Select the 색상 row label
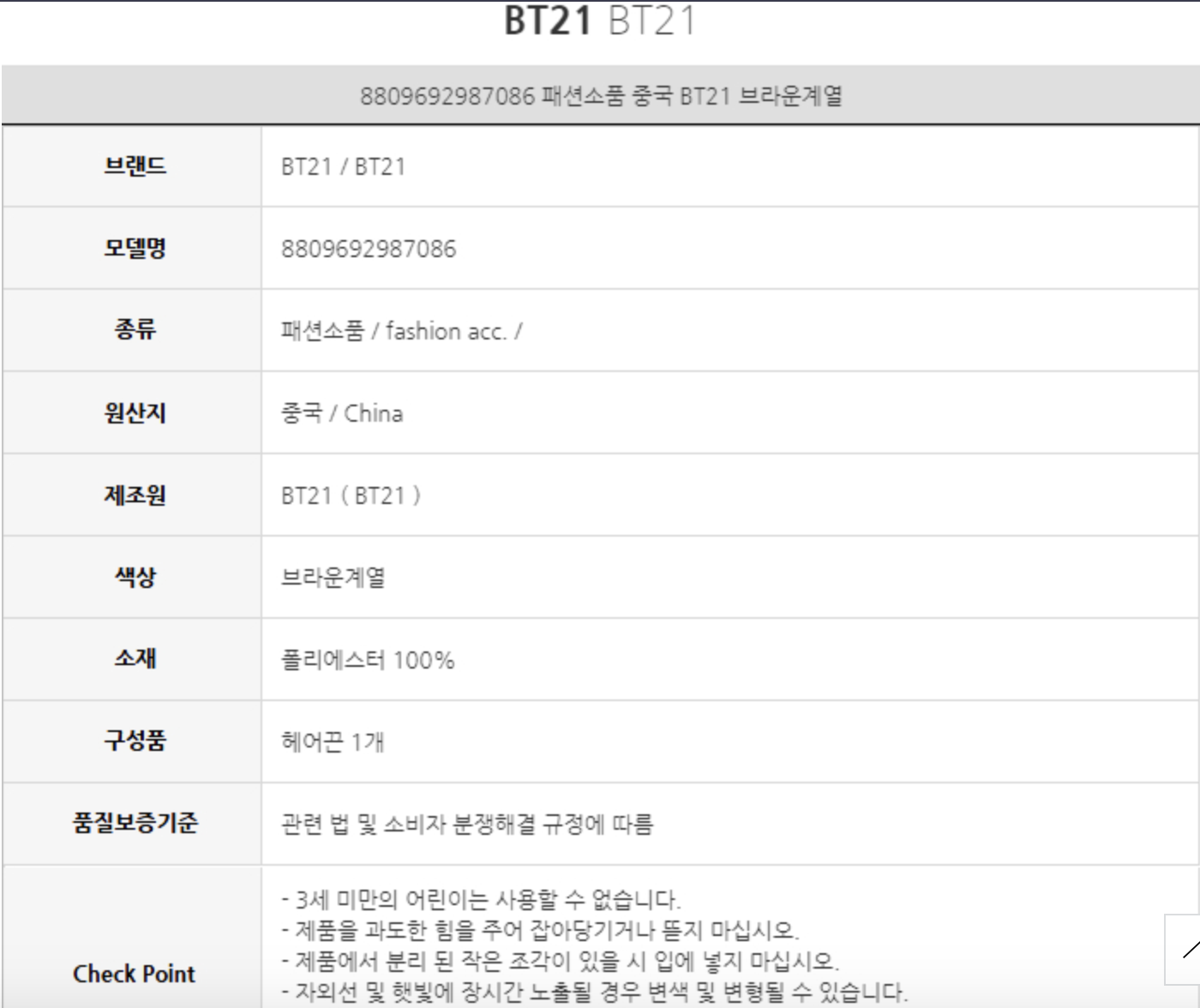 point(135,577)
